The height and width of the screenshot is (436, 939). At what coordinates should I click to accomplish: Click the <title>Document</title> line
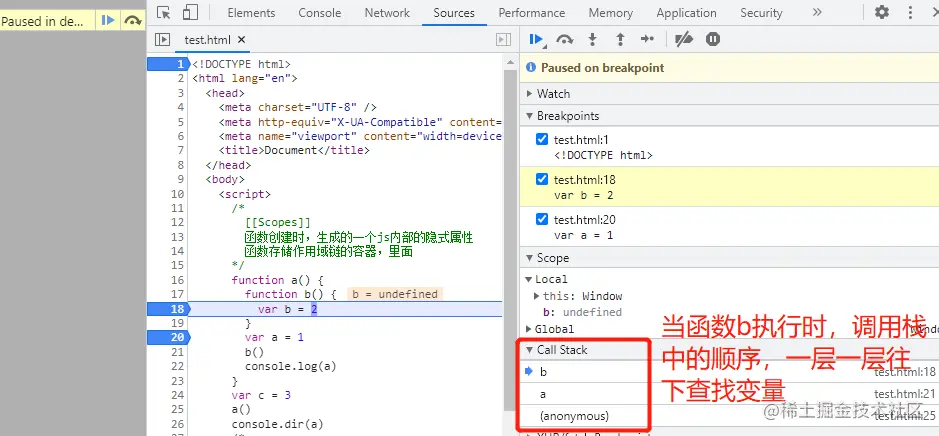pos(294,150)
